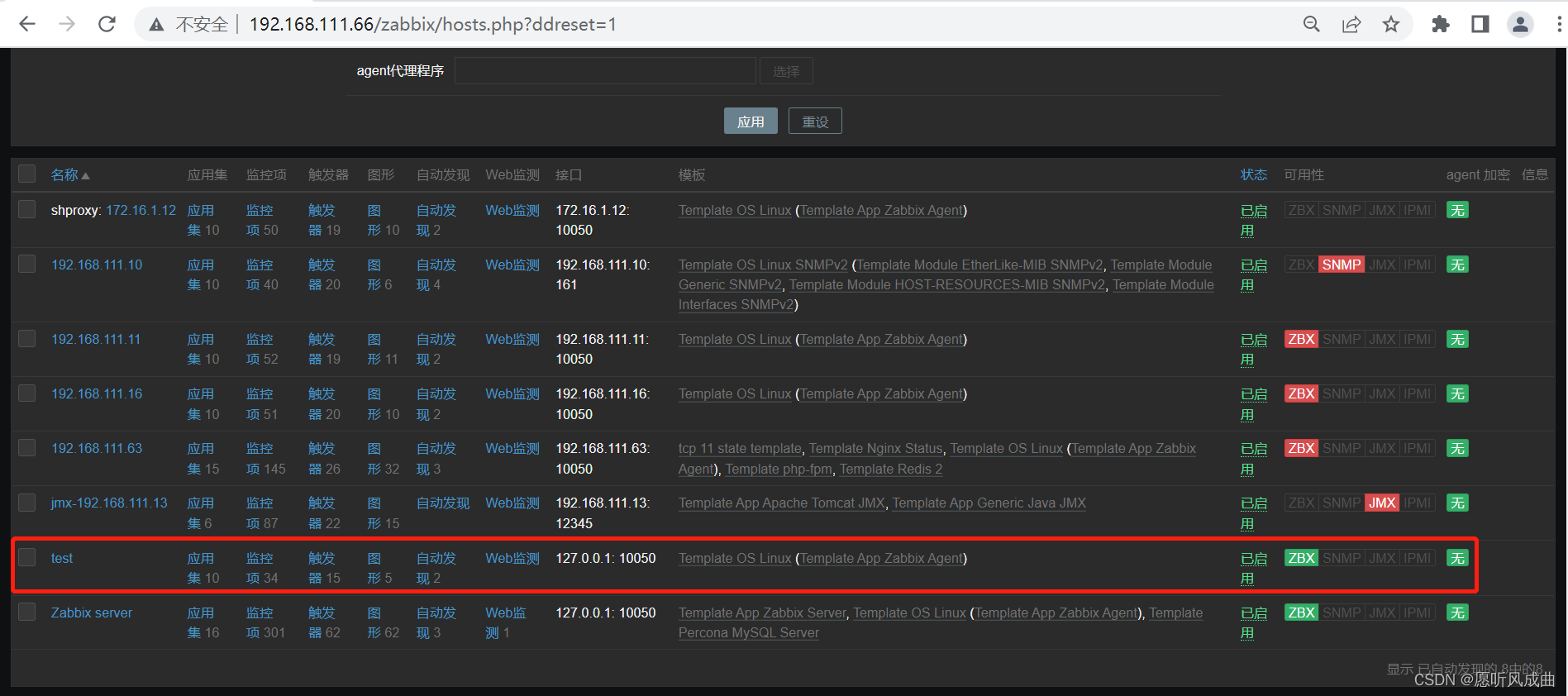
Task: Open the zoom magnifier icon in address bar
Action: pos(1312,24)
